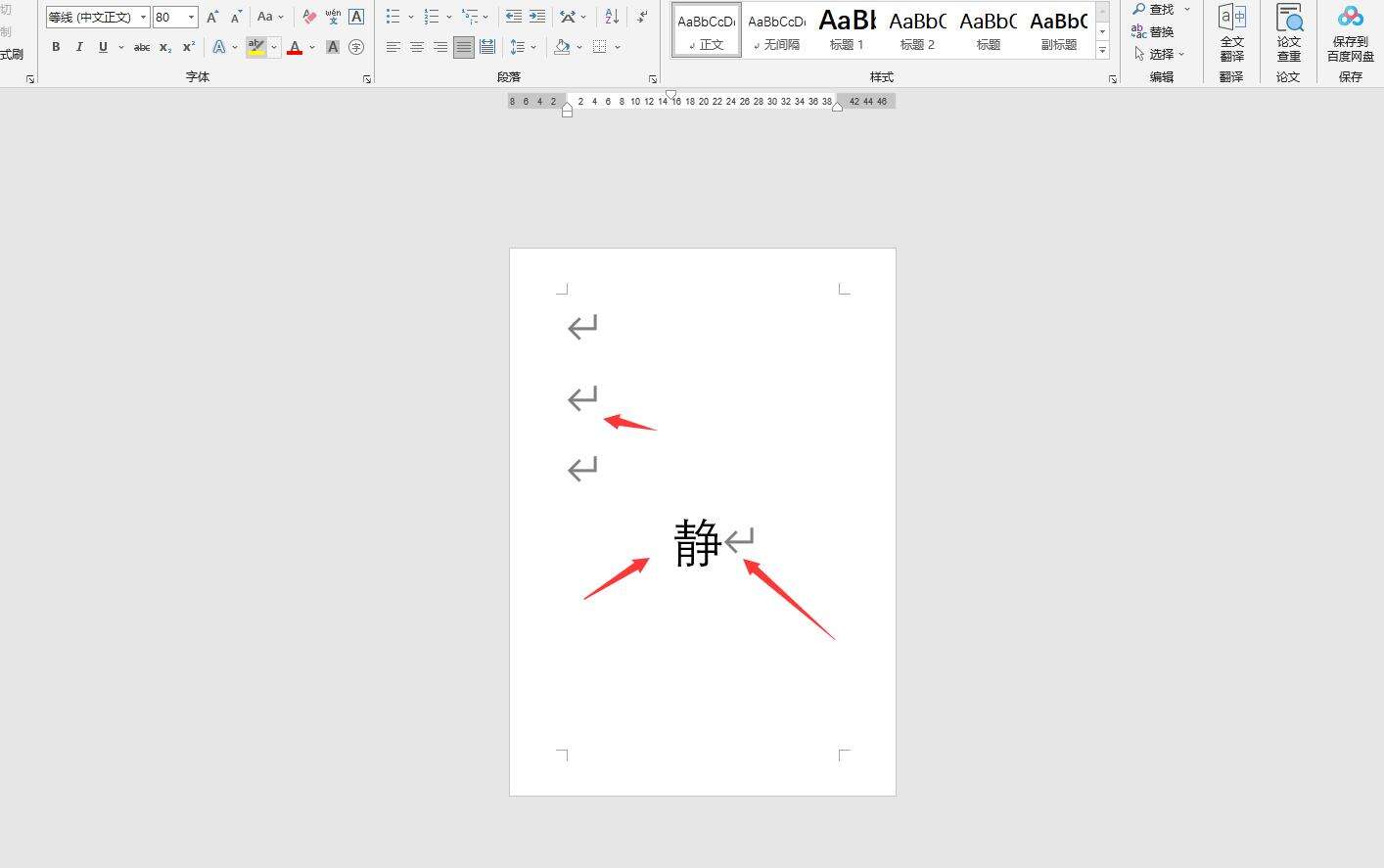
Task: Open Asian layout dropdown
Action: coord(574,17)
